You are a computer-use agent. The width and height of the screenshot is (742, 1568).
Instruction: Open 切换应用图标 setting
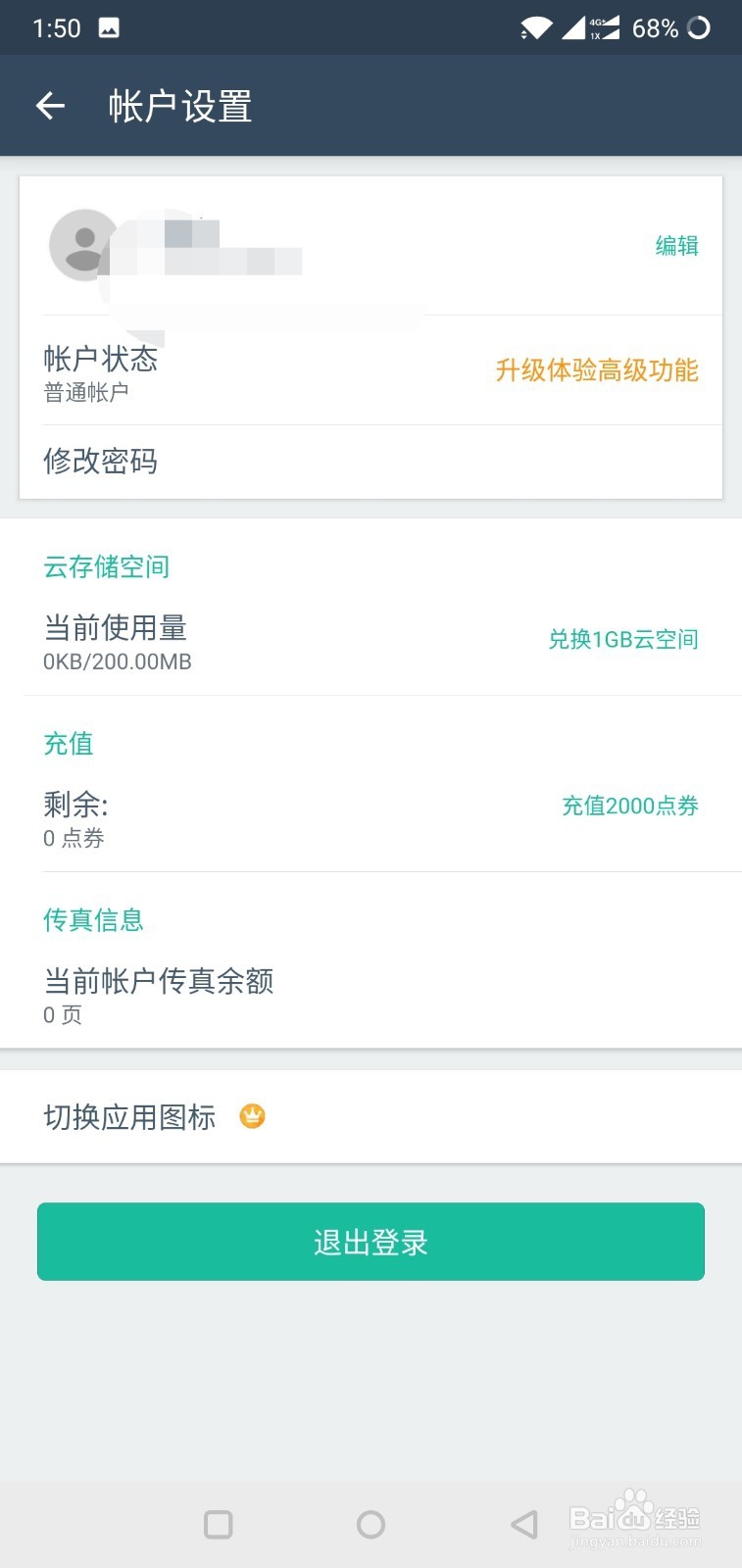click(129, 1117)
